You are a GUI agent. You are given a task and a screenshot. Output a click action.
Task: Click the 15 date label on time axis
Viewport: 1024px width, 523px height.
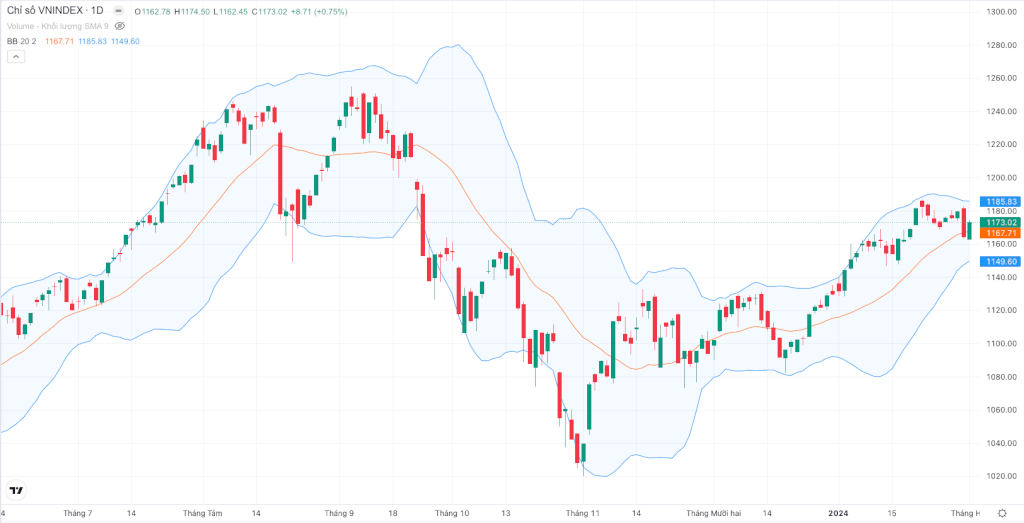click(x=891, y=513)
